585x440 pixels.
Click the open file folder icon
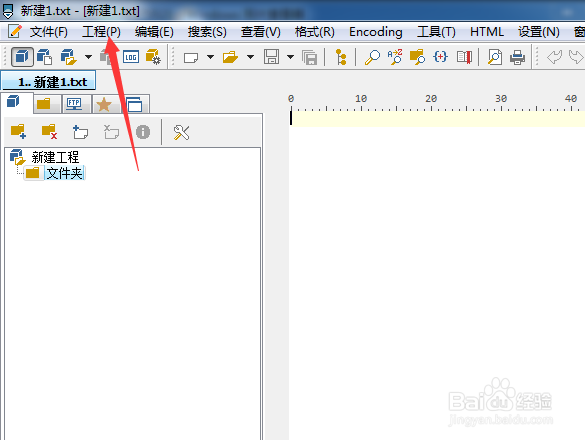tap(230, 57)
